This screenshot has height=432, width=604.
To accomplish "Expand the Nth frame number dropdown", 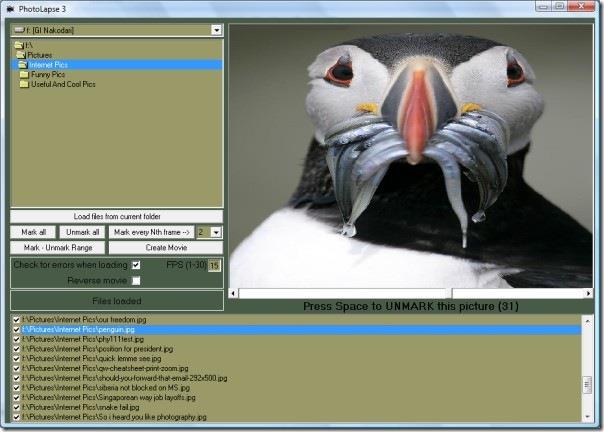I will click(x=217, y=232).
